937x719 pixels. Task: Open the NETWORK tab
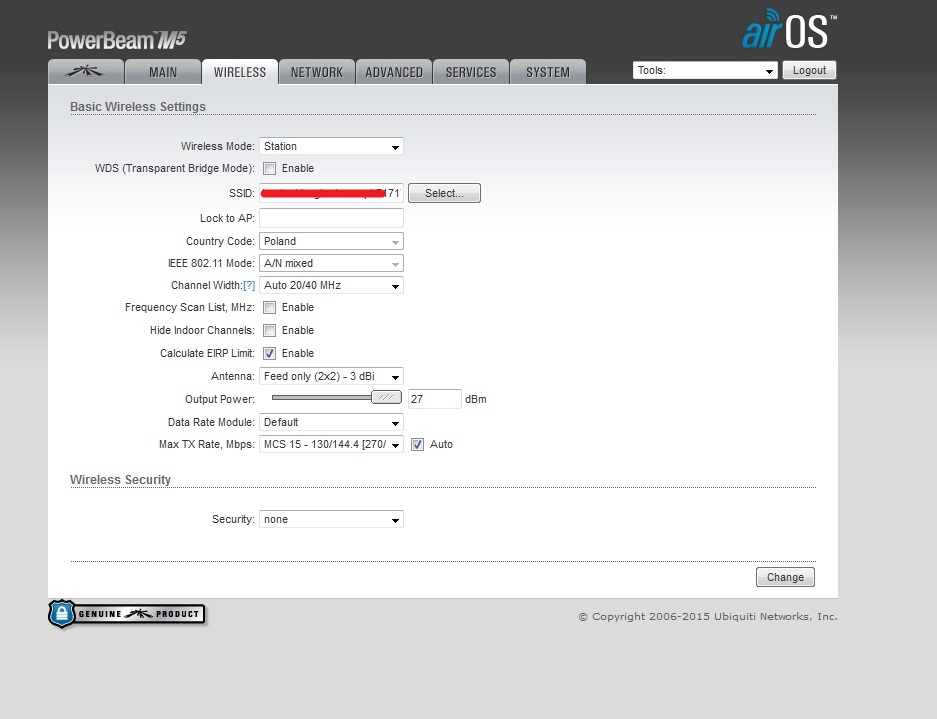[317, 72]
